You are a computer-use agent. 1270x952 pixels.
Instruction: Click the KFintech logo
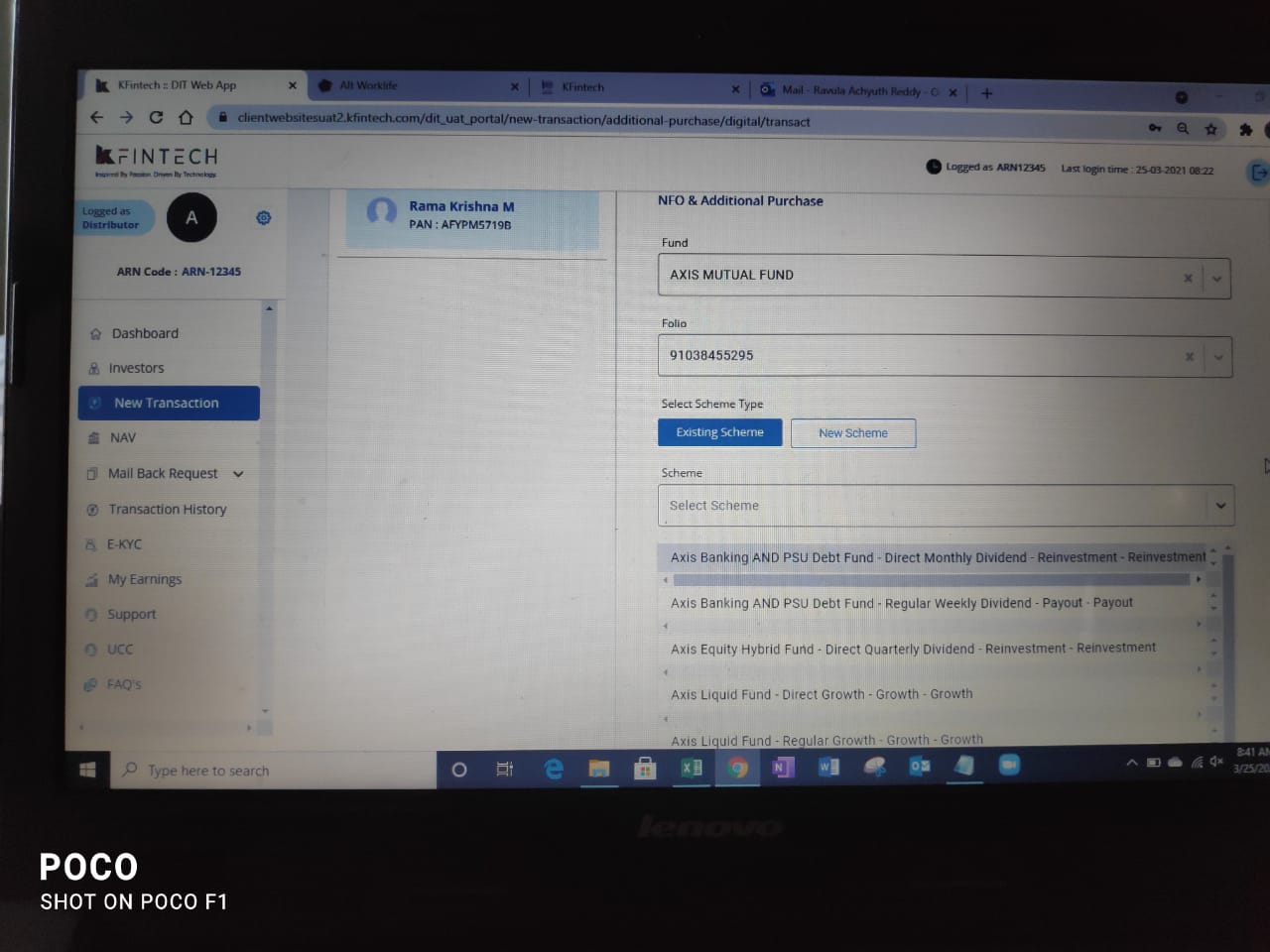(157, 160)
